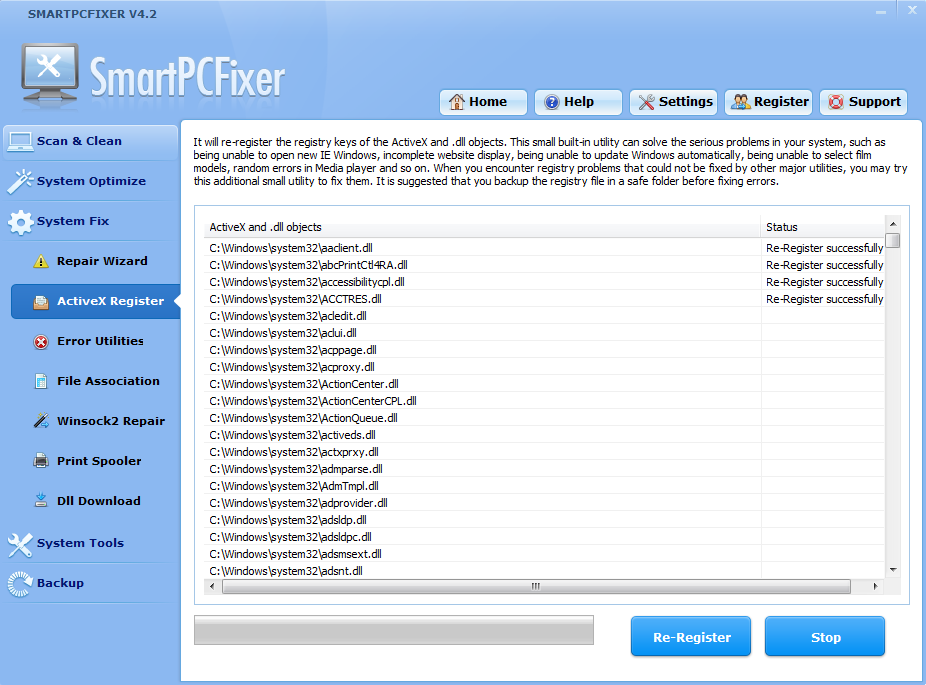Click the System Fix gear icon
This screenshot has width=926, height=685.
click(21, 222)
